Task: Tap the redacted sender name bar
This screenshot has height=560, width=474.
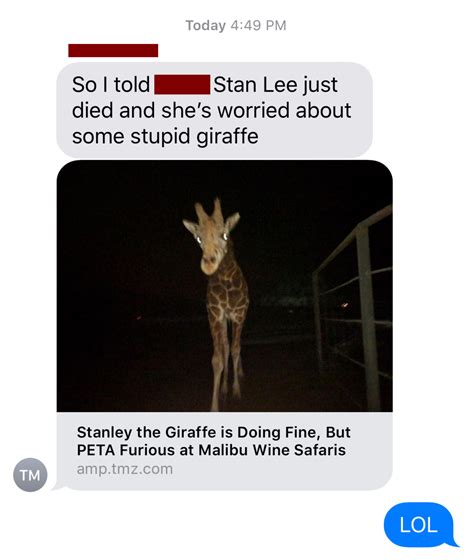Action: [x=113, y=50]
